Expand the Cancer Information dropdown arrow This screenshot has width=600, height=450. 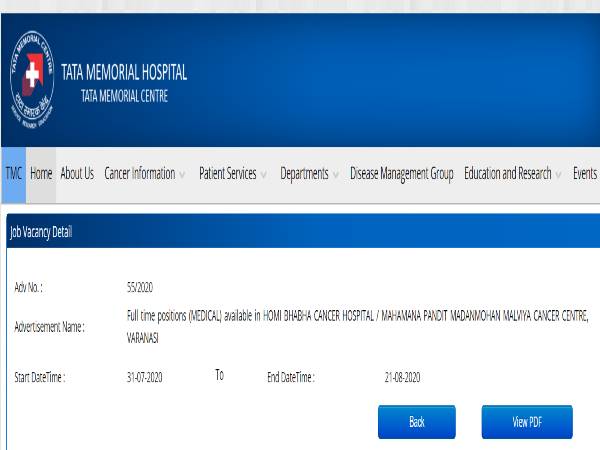point(182,175)
